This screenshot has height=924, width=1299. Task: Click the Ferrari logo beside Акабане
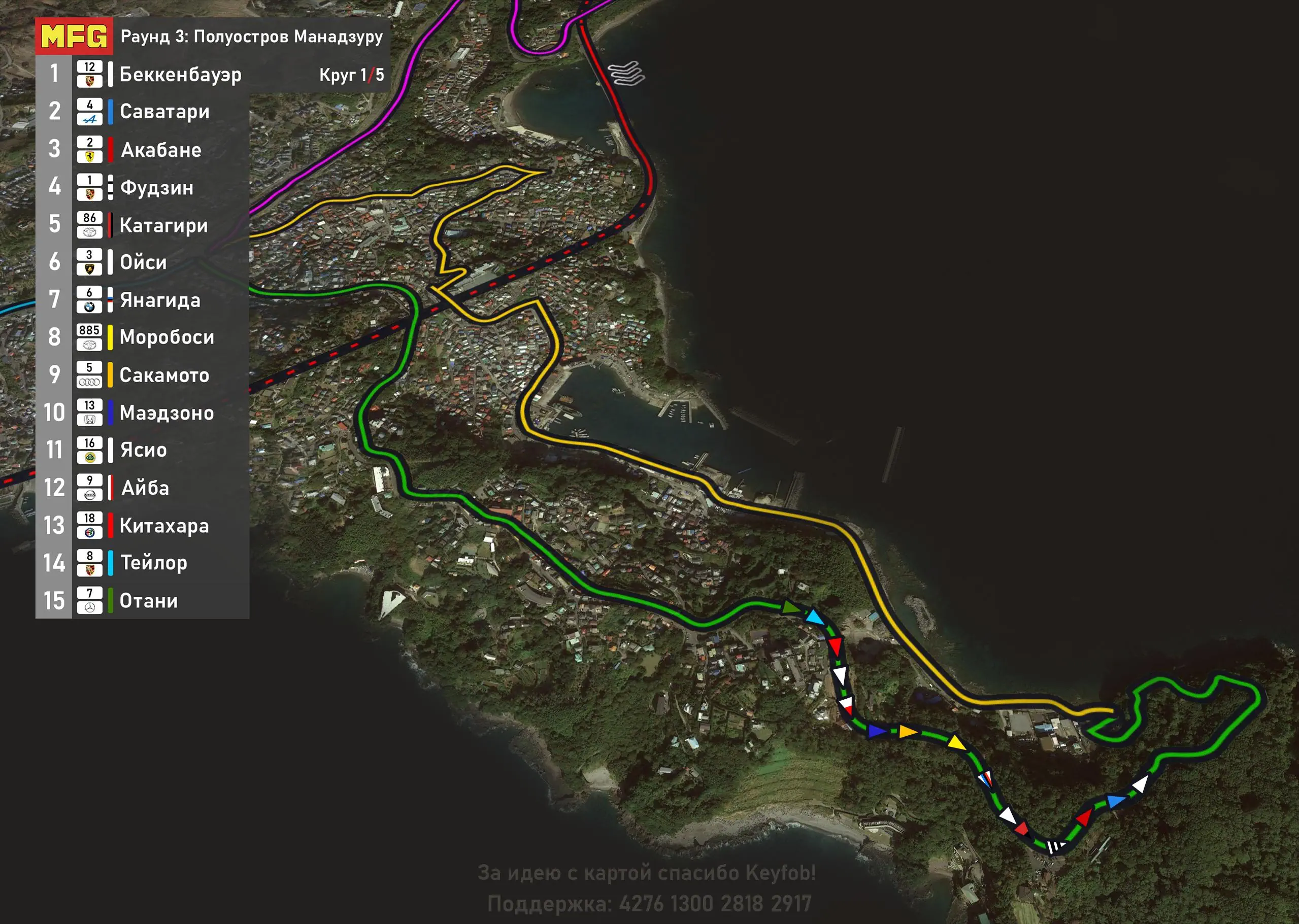(x=89, y=156)
